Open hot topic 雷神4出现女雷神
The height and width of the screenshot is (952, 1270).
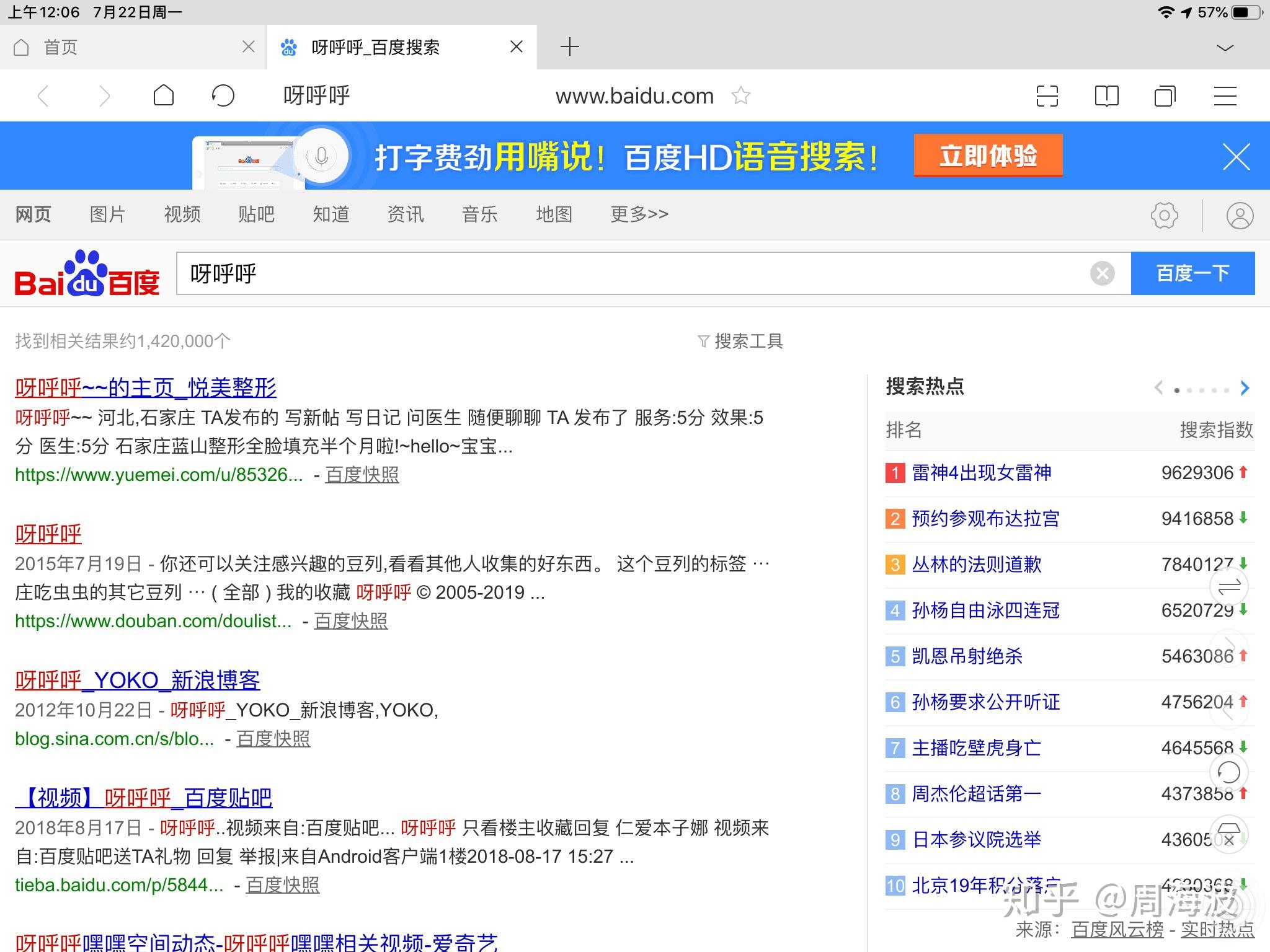(982, 473)
